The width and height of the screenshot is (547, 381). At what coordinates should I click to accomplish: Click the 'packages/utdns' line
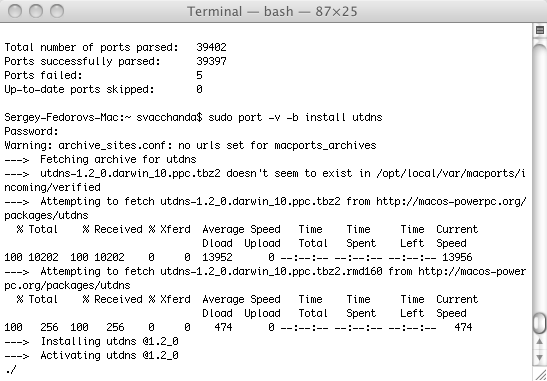pyautogui.click(x=46, y=215)
